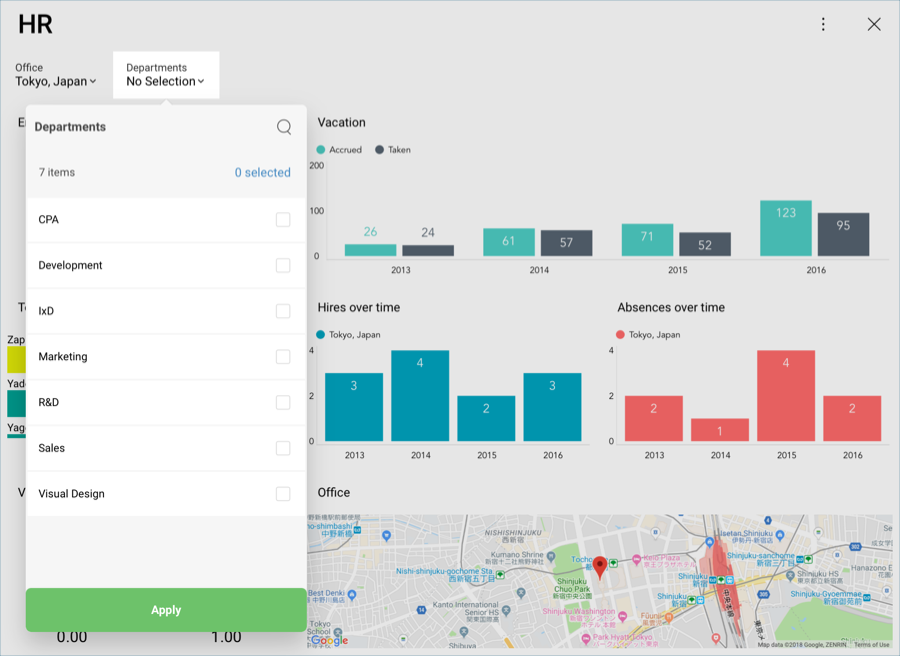
Task: Expand the Office Tokyo, Japan dropdown
Action: [x=56, y=82]
